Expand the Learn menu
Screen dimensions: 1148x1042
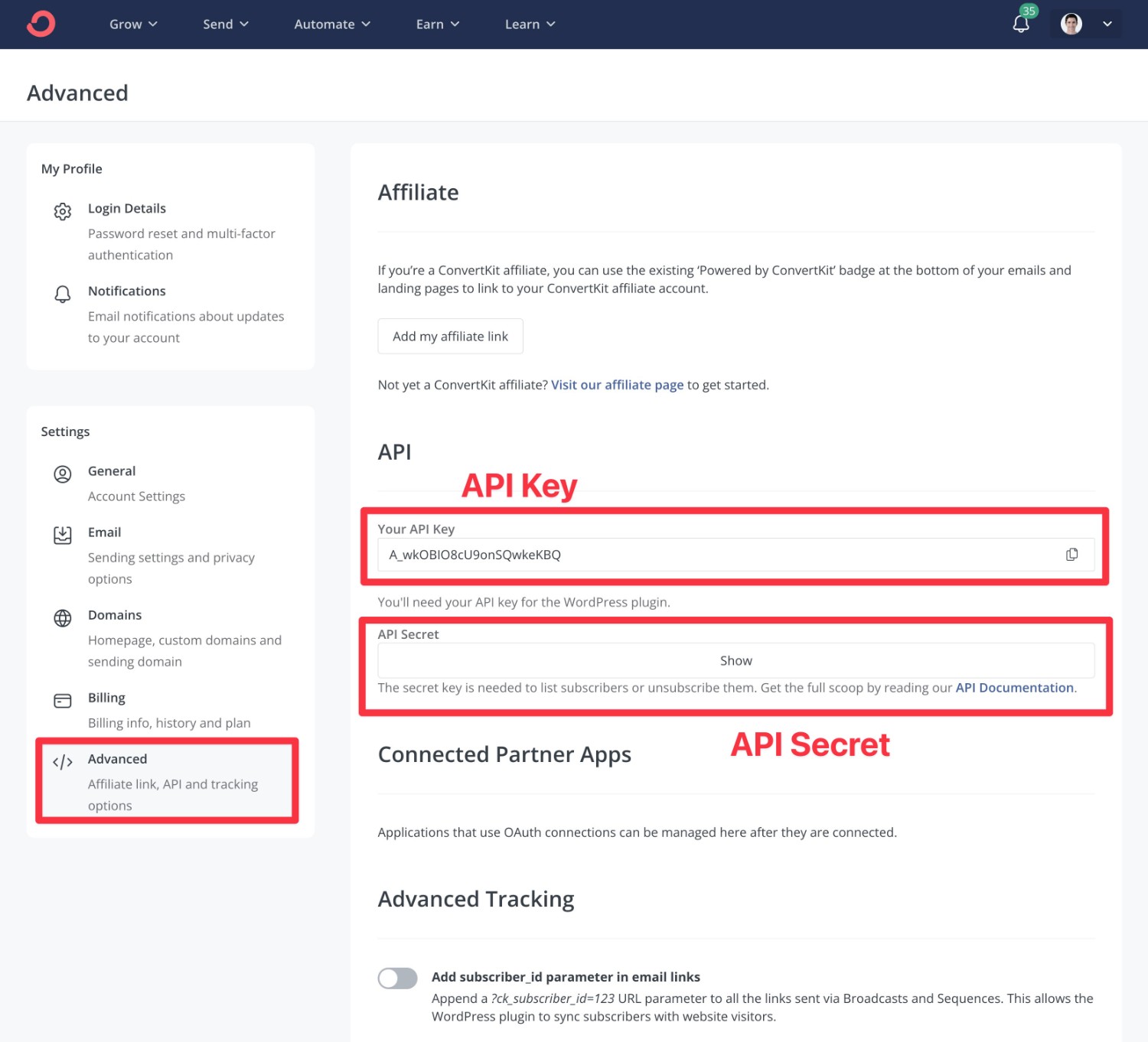pyautogui.click(x=530, y=24)
